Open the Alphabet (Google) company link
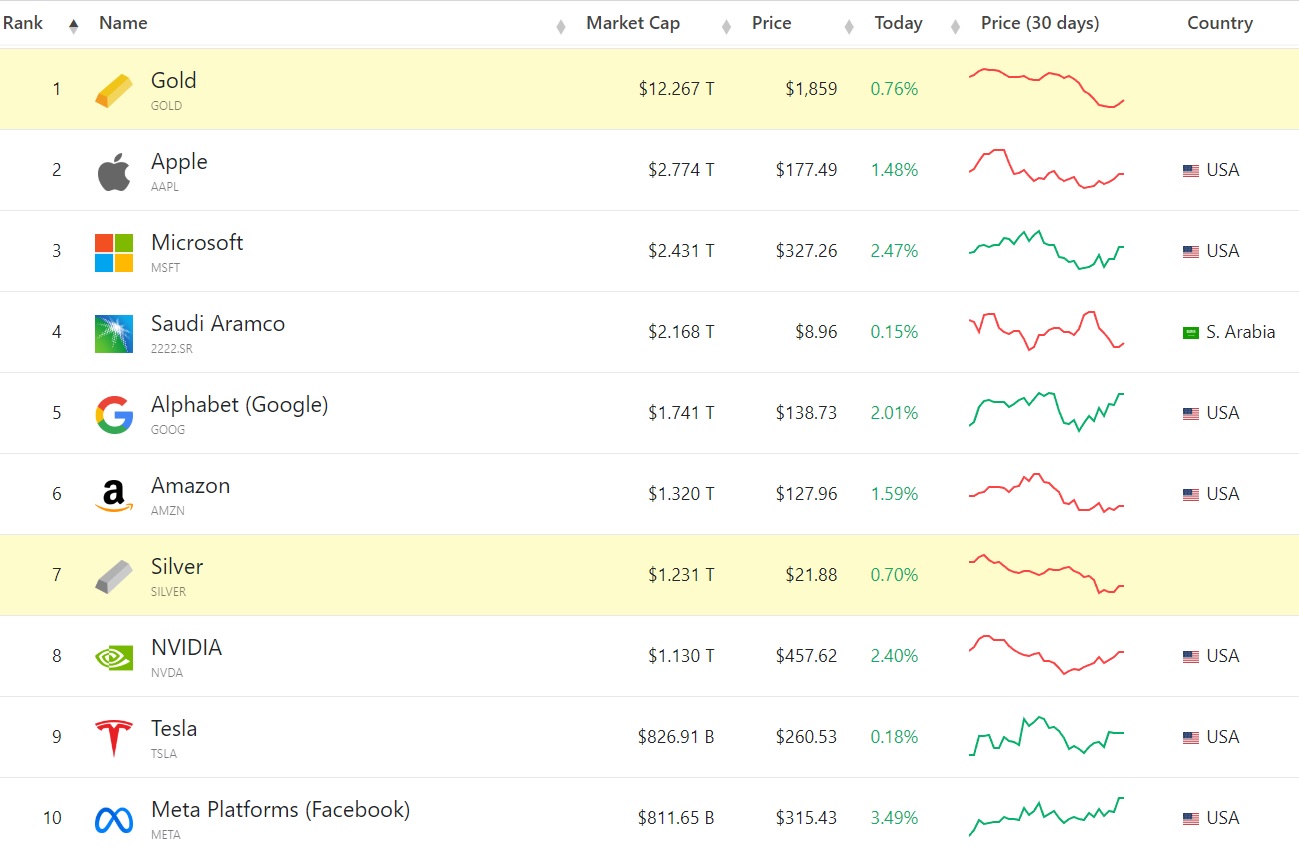 [x=240, y=405]
